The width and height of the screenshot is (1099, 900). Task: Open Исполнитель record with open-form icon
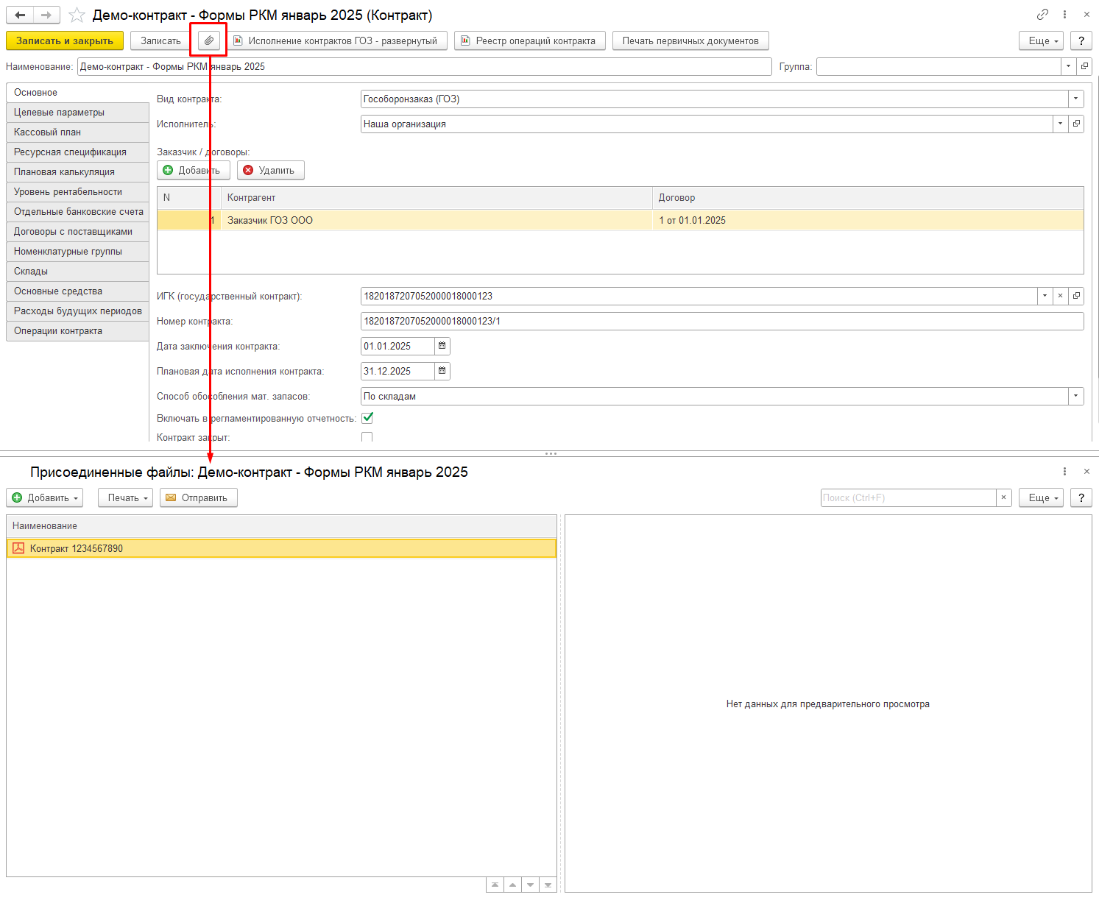click(1076, 124)
